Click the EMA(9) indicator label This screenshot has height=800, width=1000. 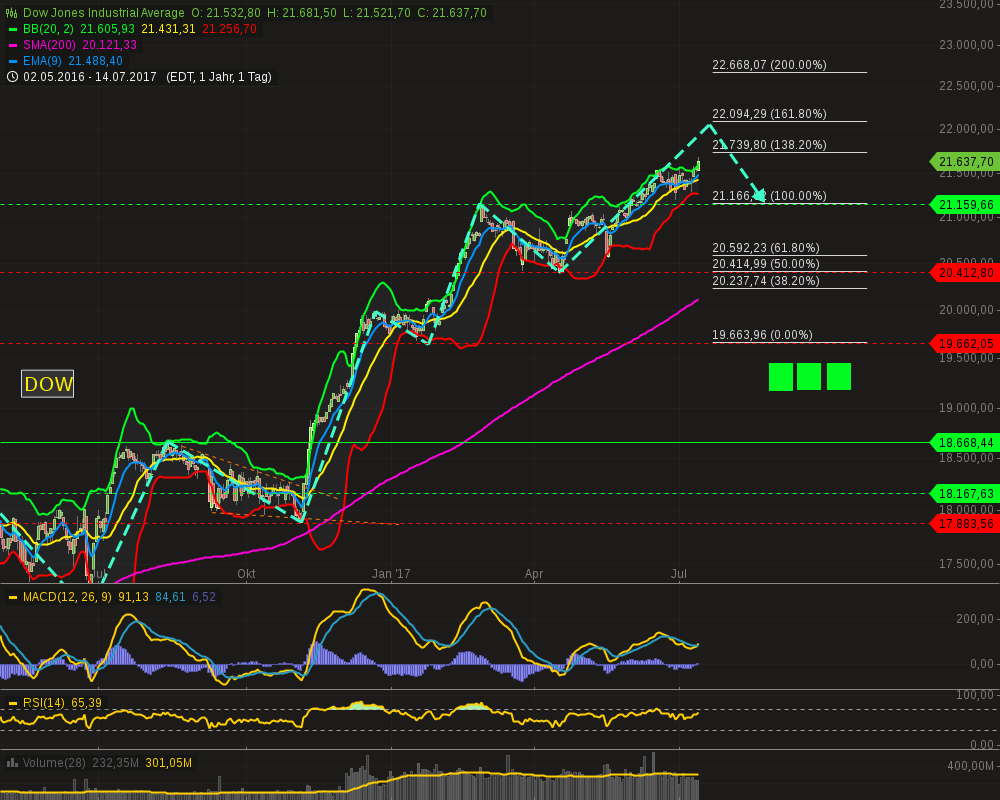43,61
